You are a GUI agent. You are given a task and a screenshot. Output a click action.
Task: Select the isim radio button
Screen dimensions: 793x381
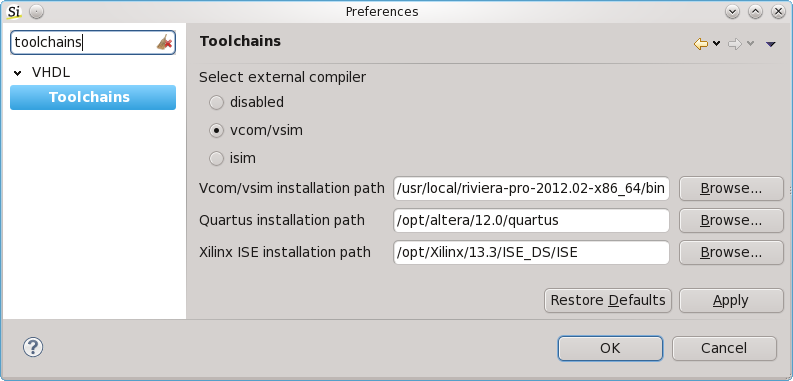tap(216, 158)
